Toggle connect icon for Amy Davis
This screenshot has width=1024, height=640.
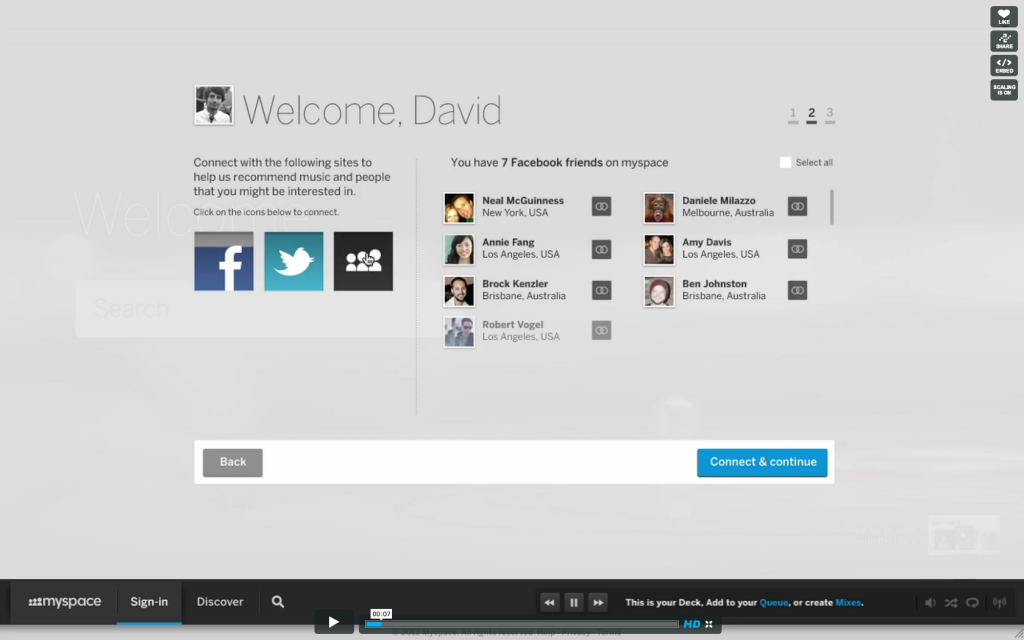pos(797,249)
